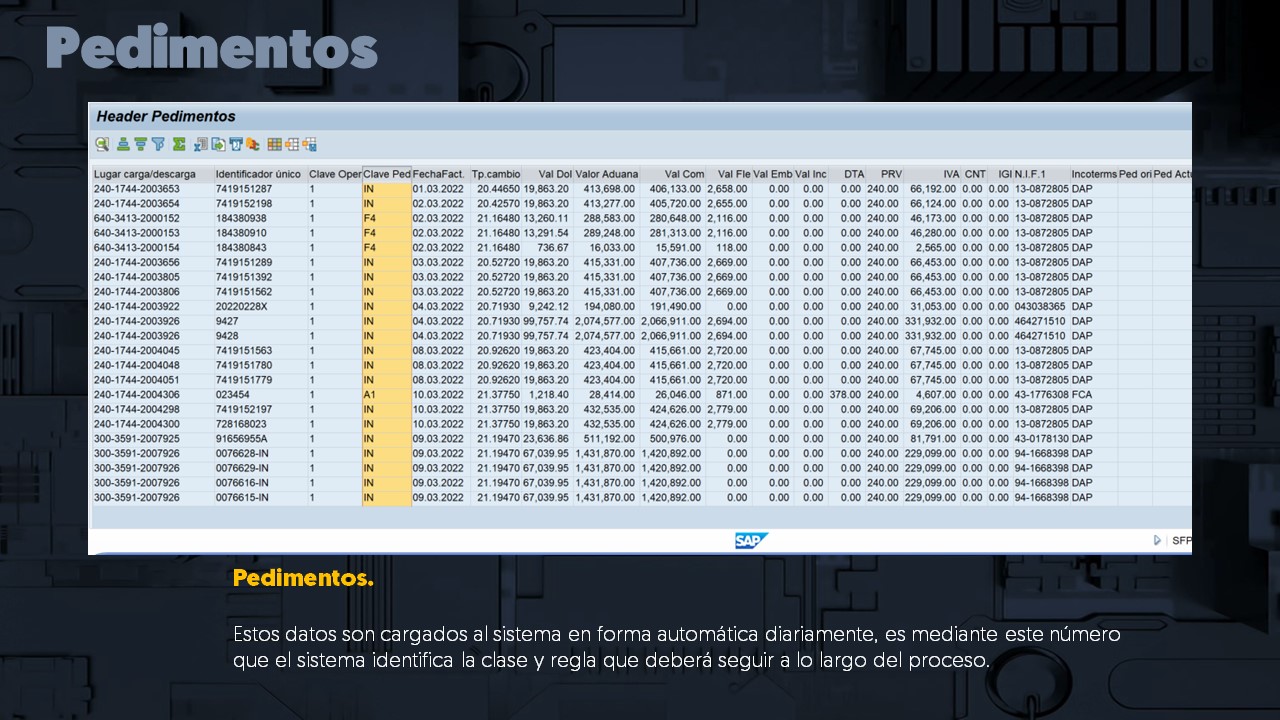1280x720 pixels.
Task: Click the ABC analysis icon
Action: [252, 144]
